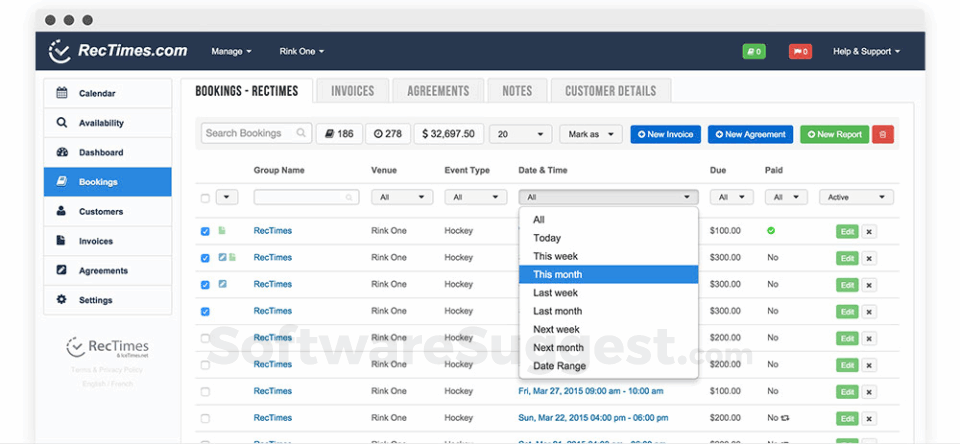
Task: Check the fifth RecTimes booking checkbox
Action: [x=205, y=338]
